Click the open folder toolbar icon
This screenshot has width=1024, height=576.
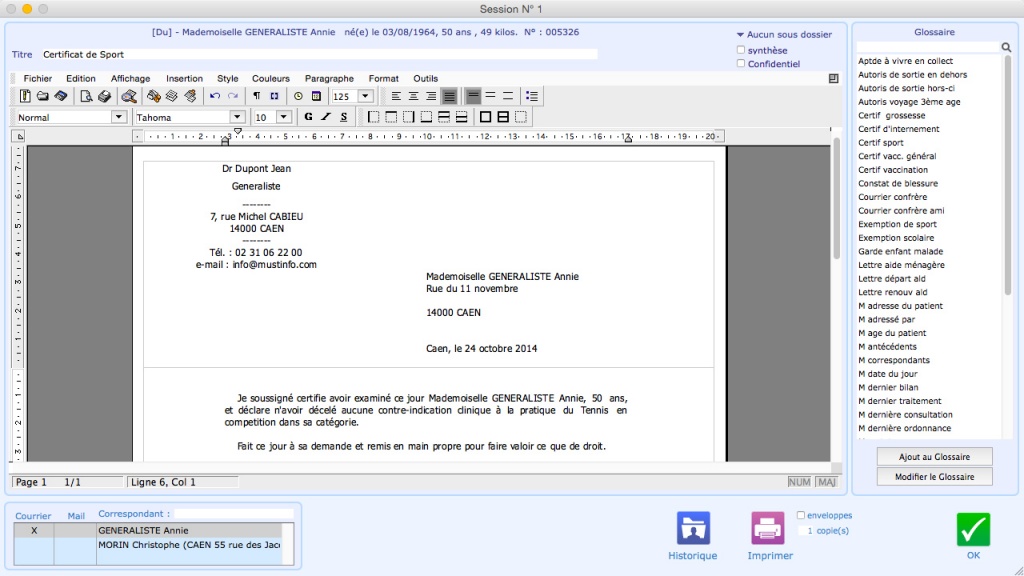(42, 96)
